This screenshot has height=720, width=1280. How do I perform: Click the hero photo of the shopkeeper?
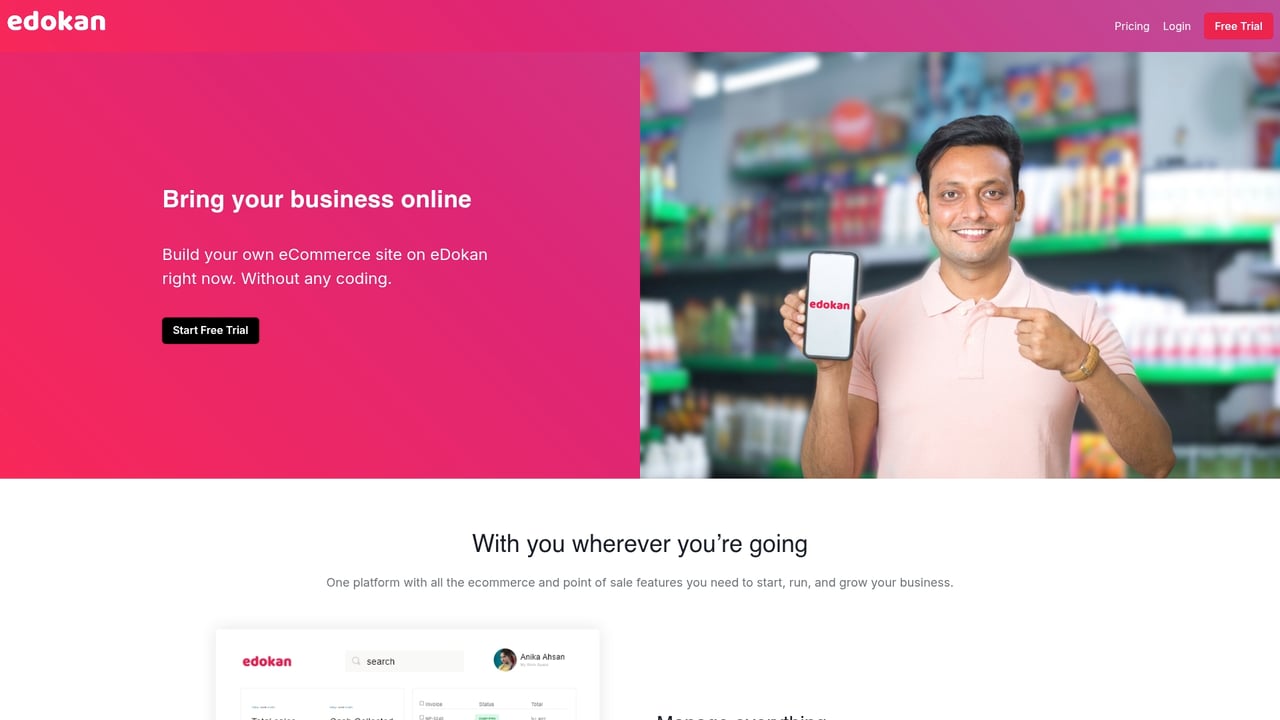960,265
